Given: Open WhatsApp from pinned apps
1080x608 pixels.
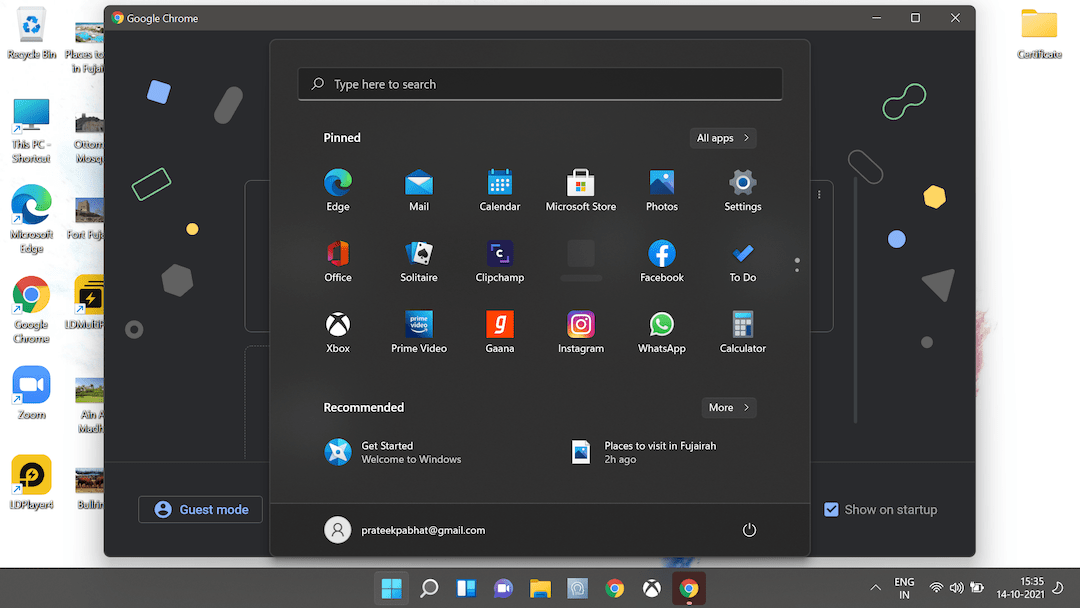Looking at the screenshot, I should click(x=661, y=333).
